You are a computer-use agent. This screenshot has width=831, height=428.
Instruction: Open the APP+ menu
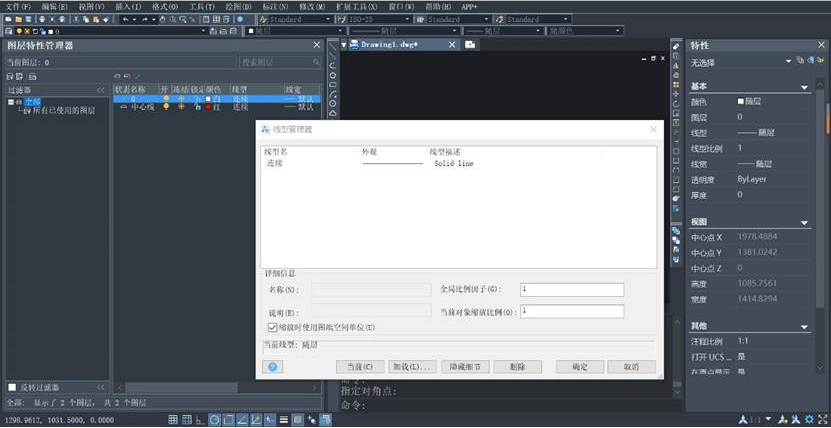click(x=469, y=7)
